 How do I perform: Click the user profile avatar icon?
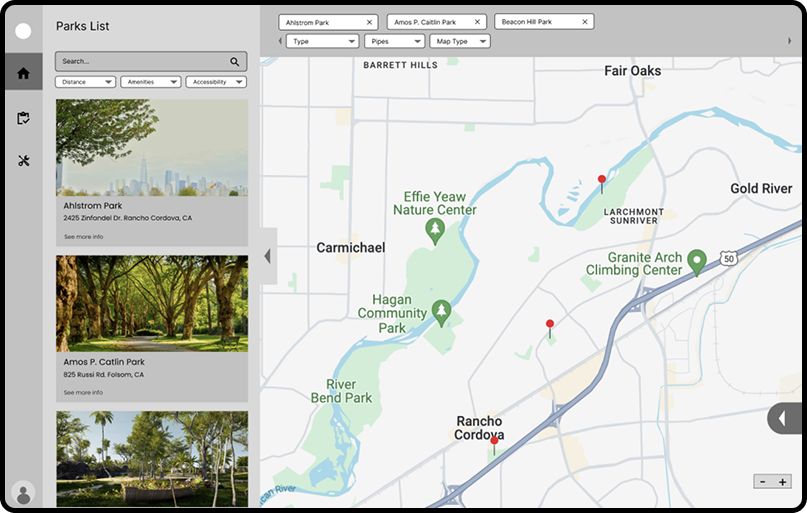[x=23, y=493]
